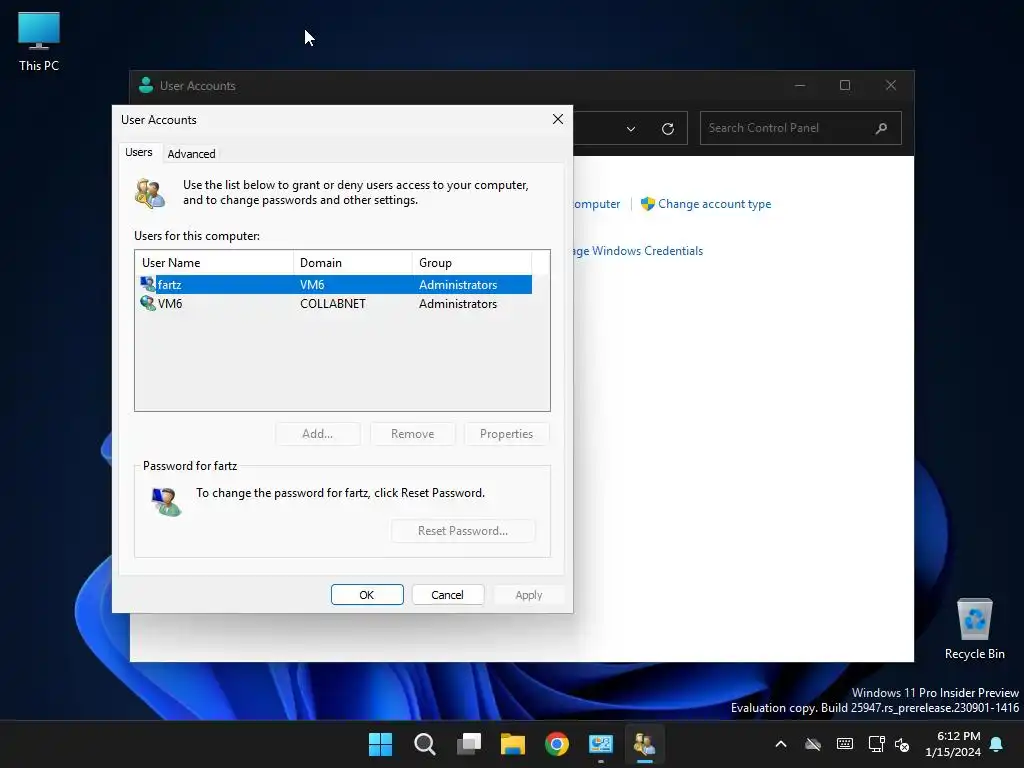Click the Apply button
The height and width of the screenshot is (768, 1024).
(528, 595)
